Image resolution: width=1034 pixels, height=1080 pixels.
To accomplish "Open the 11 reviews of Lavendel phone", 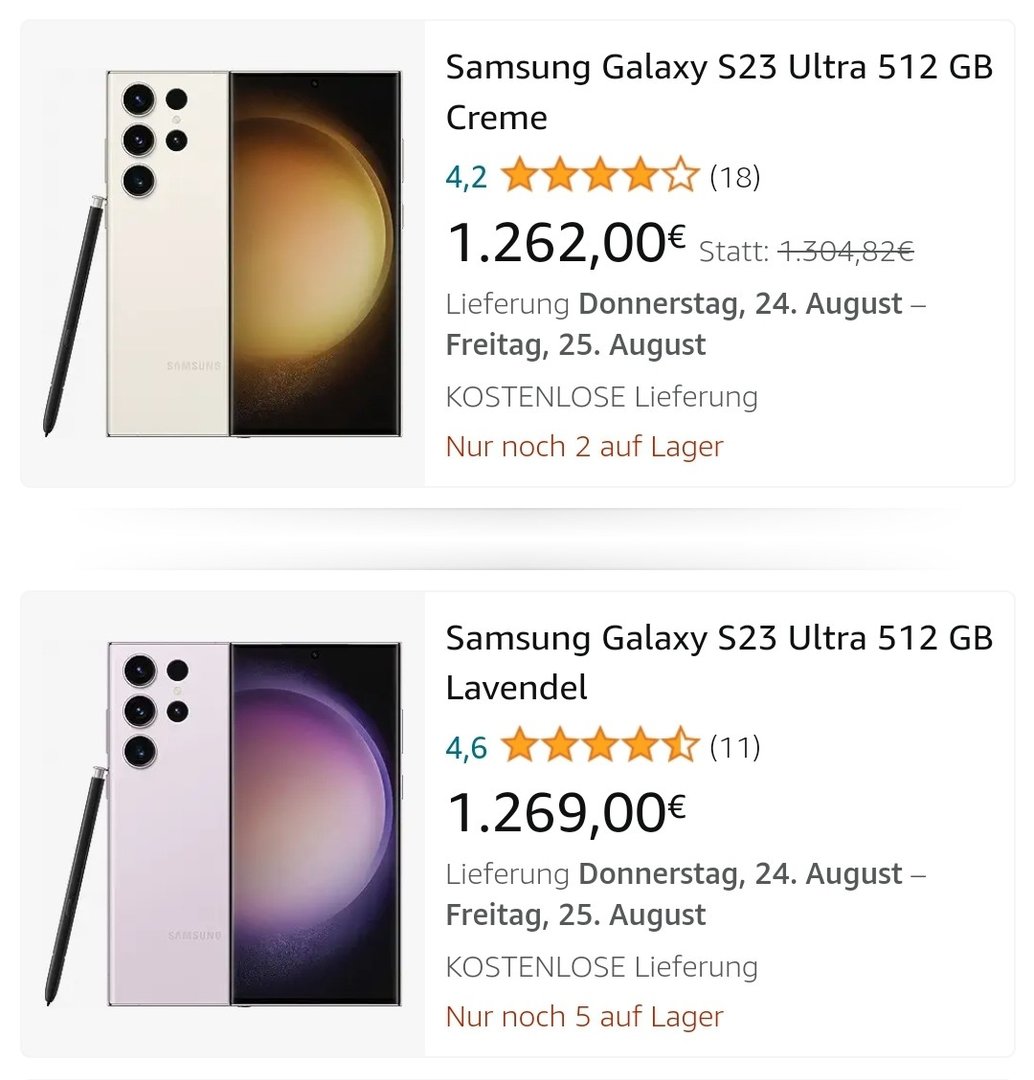I will [x=735, y=747].
